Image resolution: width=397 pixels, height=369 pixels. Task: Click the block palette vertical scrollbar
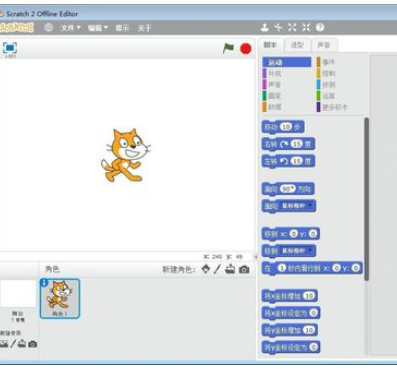click(367, 199)
